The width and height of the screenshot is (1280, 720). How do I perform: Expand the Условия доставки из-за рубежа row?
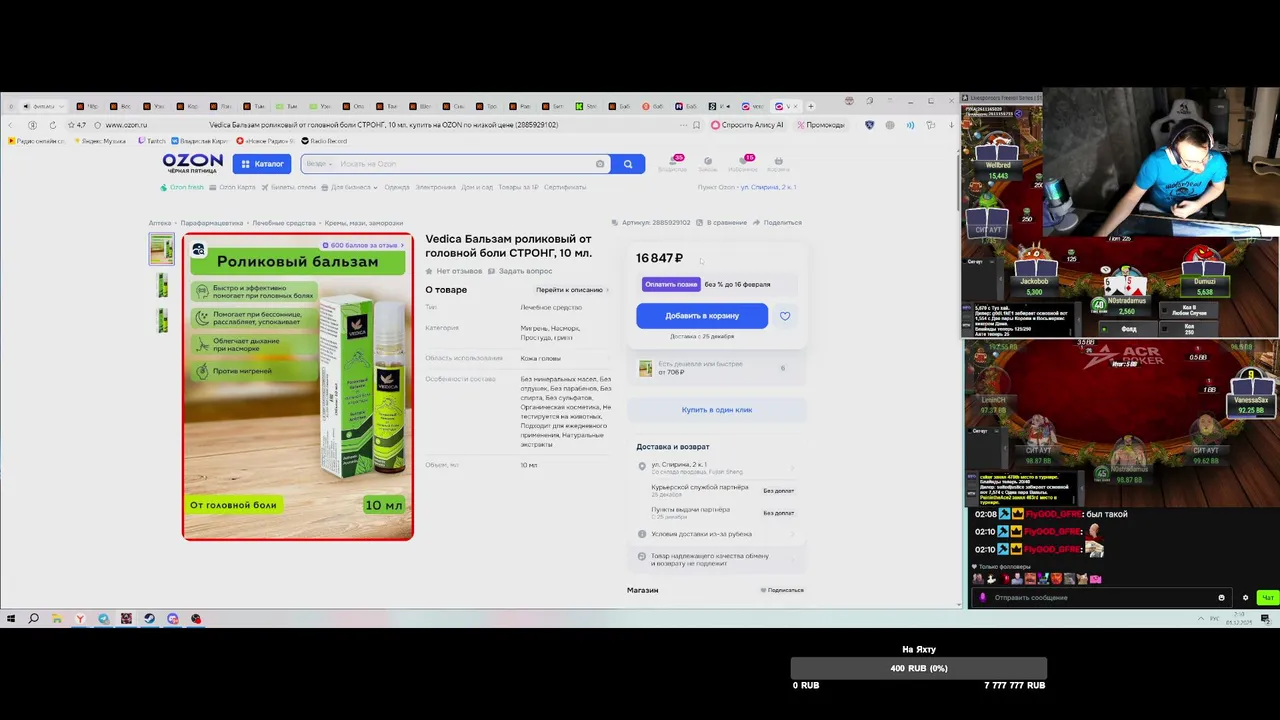coord(716,534)
